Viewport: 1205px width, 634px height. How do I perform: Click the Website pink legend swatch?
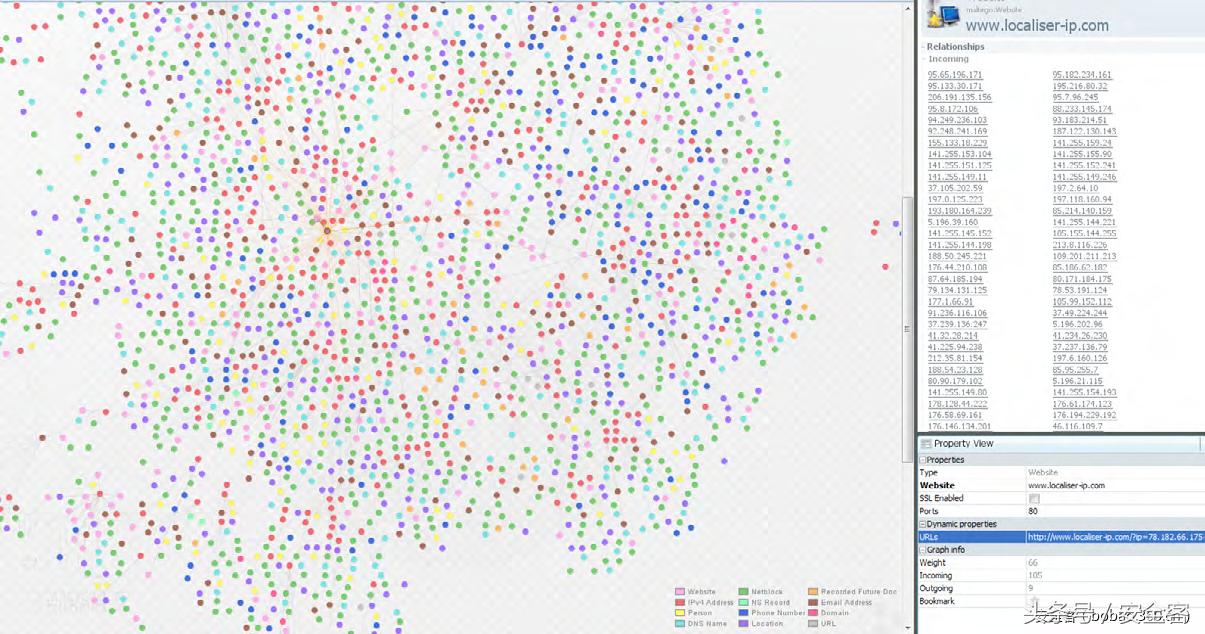point(680,593)
